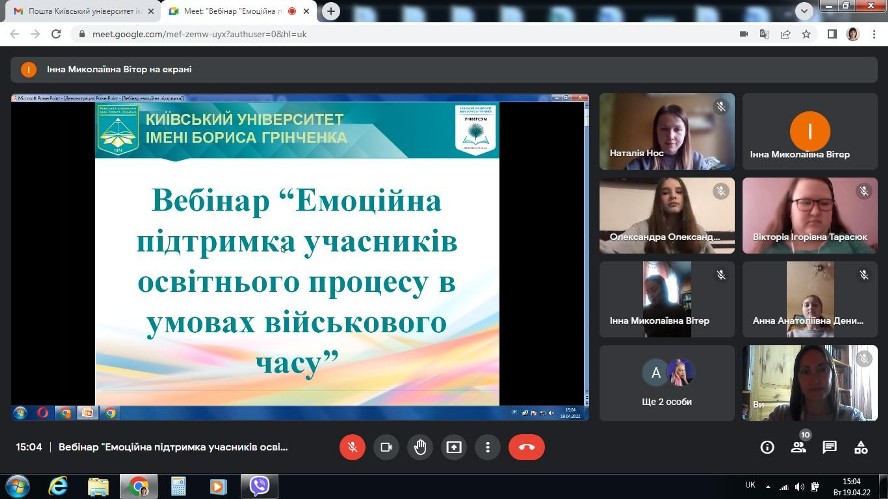Viewport: 888px width, 499px height.
Task: Go forward in browser history
Action: [x=35, y=34]
